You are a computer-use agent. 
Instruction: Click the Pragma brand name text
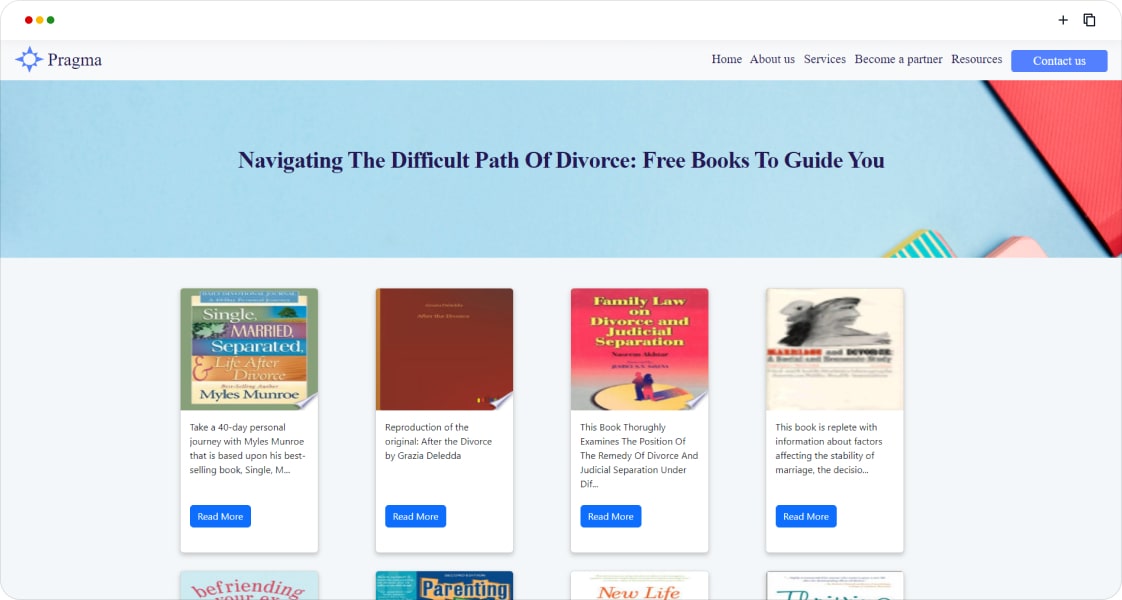pyautogui.click(x=74, y=60)
